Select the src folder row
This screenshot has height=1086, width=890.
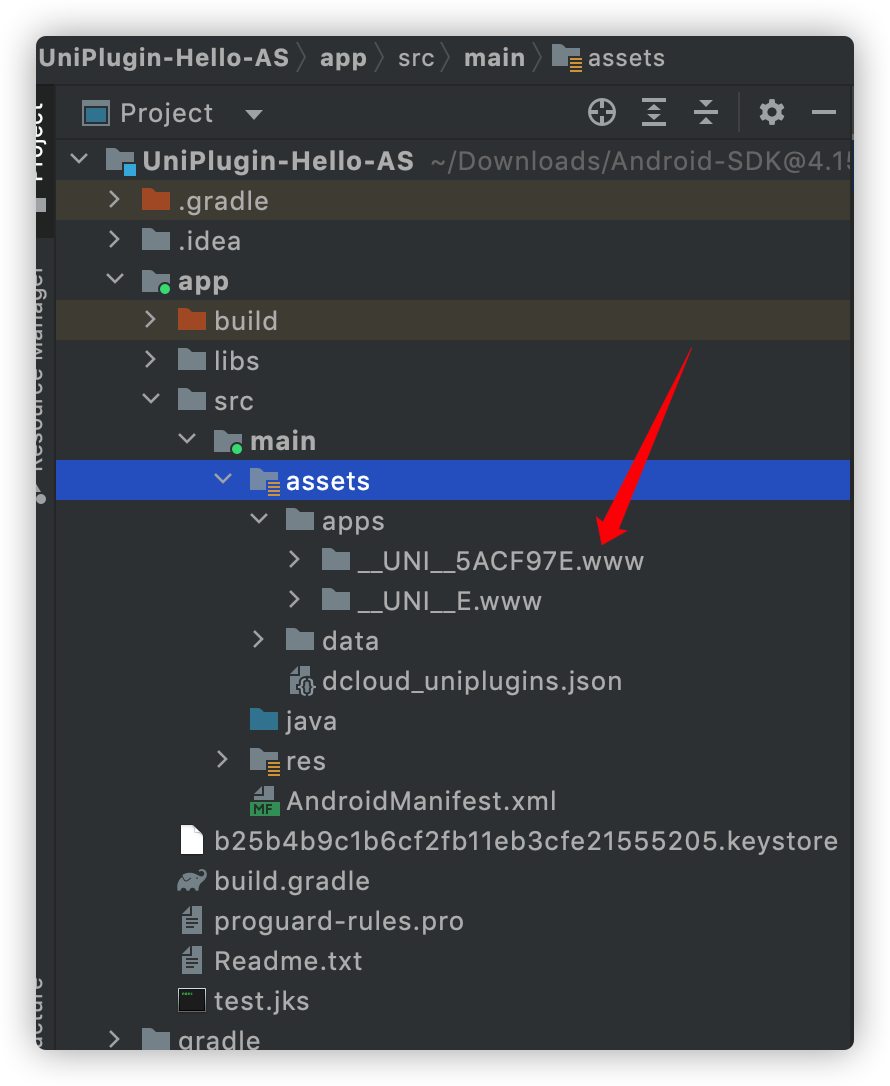coord(453,400)
